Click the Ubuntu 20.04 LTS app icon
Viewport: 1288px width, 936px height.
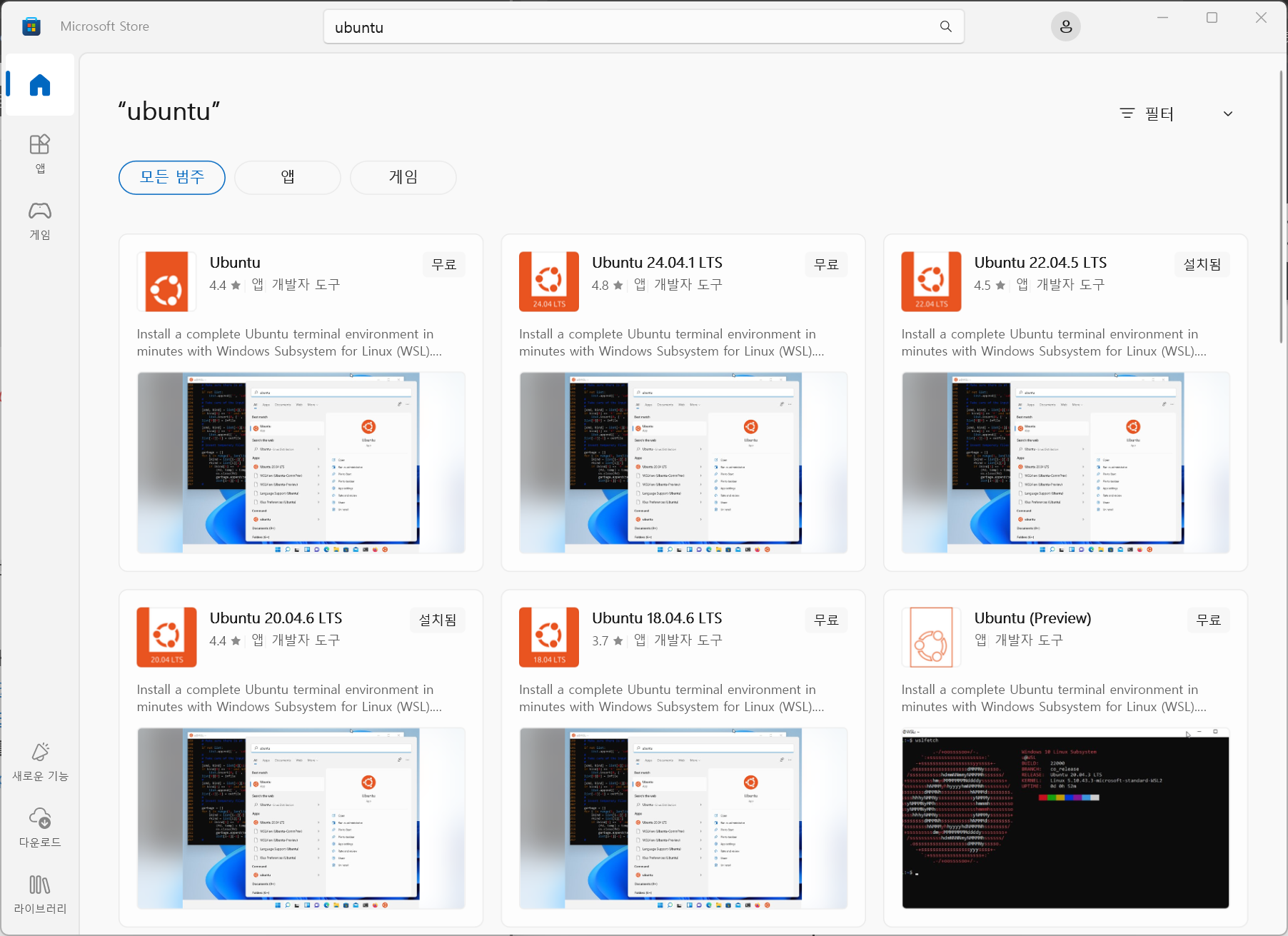pyautogui.click(x=167, y=637)
